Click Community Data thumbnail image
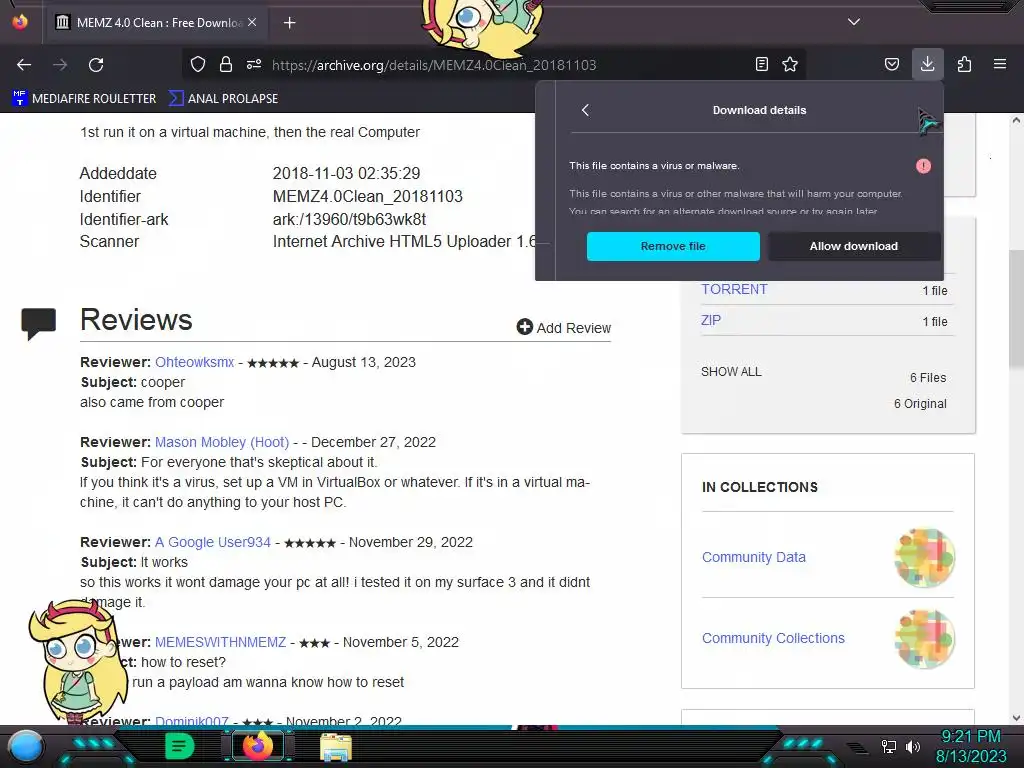This screenshot has height=768, width=1024. tap(924, 558)
